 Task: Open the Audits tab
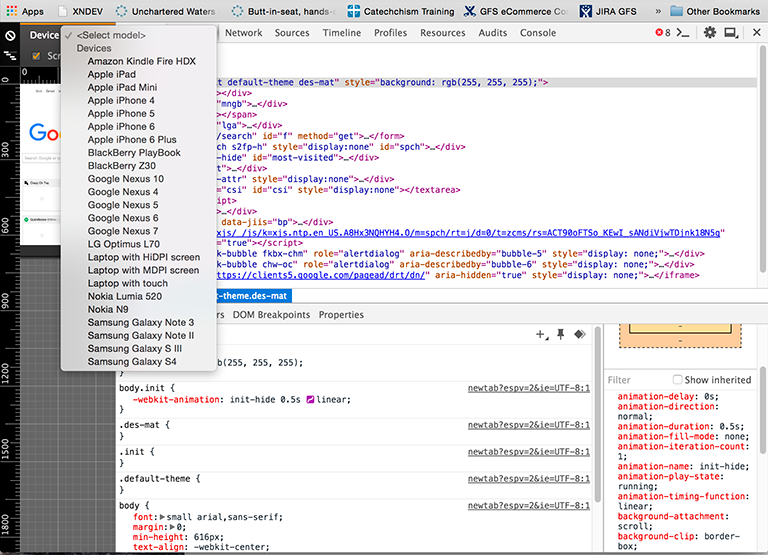pos(493,33)
